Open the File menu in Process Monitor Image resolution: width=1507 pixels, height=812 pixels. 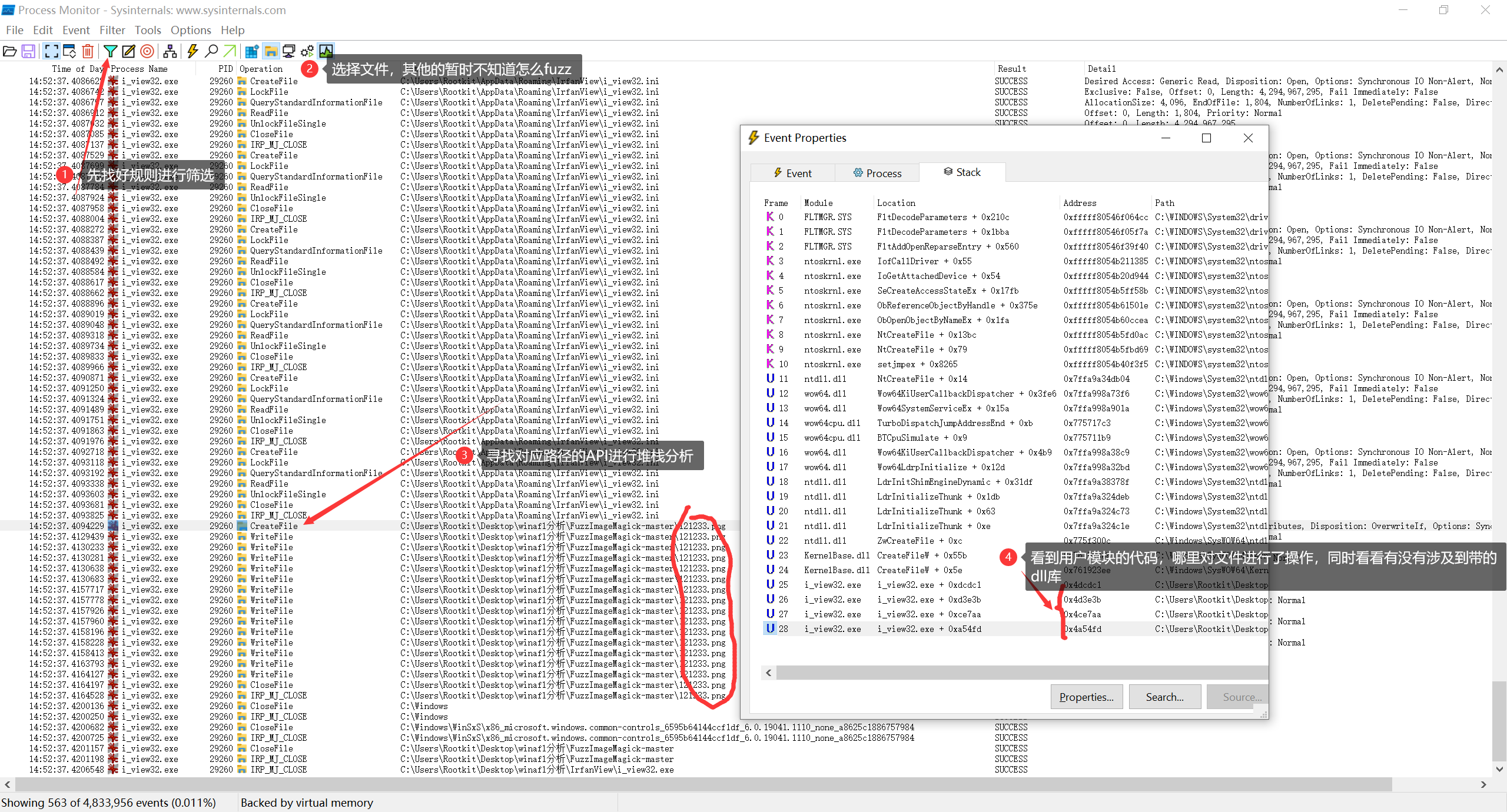[x=14, y=30]
